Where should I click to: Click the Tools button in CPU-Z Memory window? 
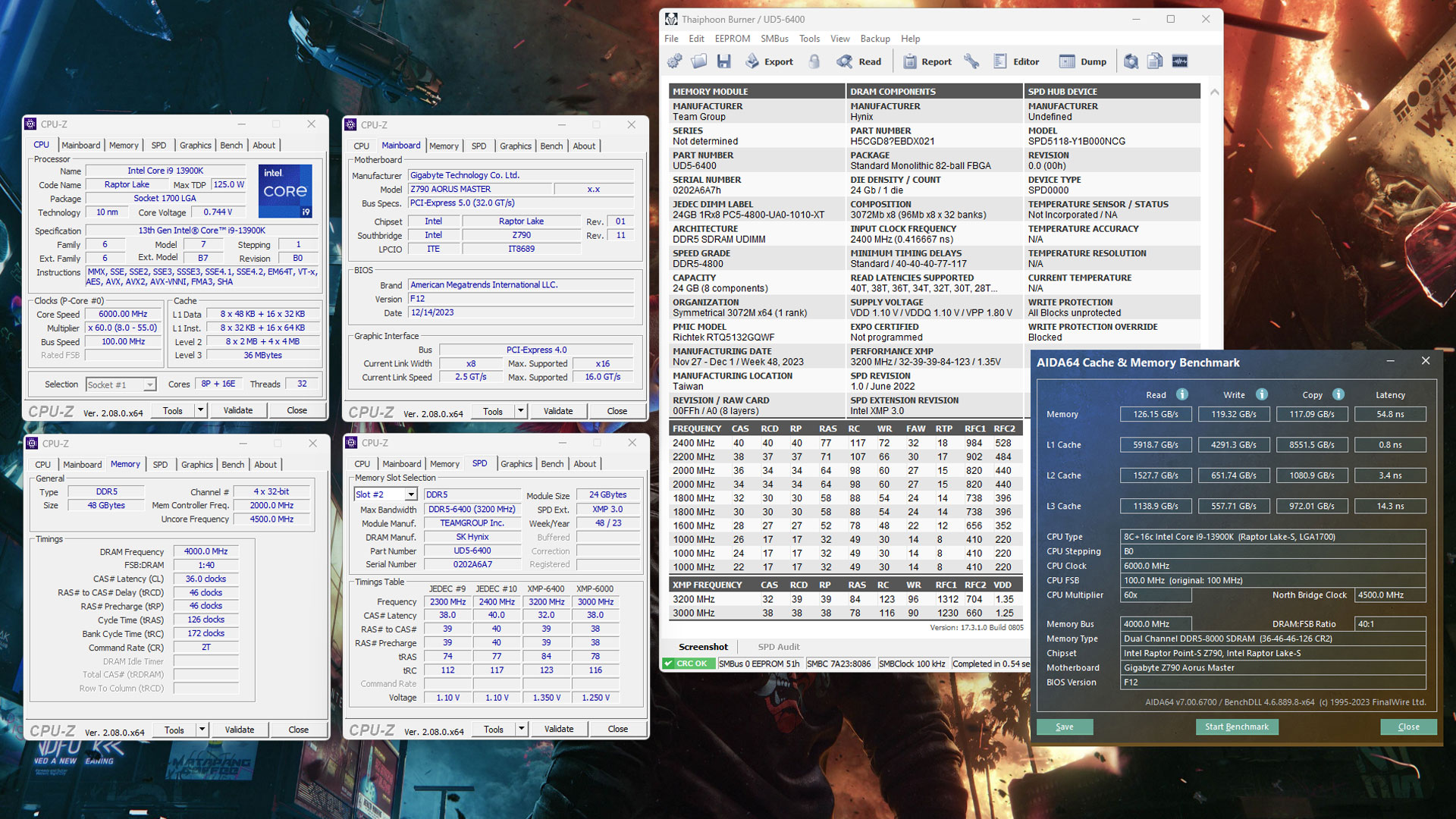(x=174, y=730)
